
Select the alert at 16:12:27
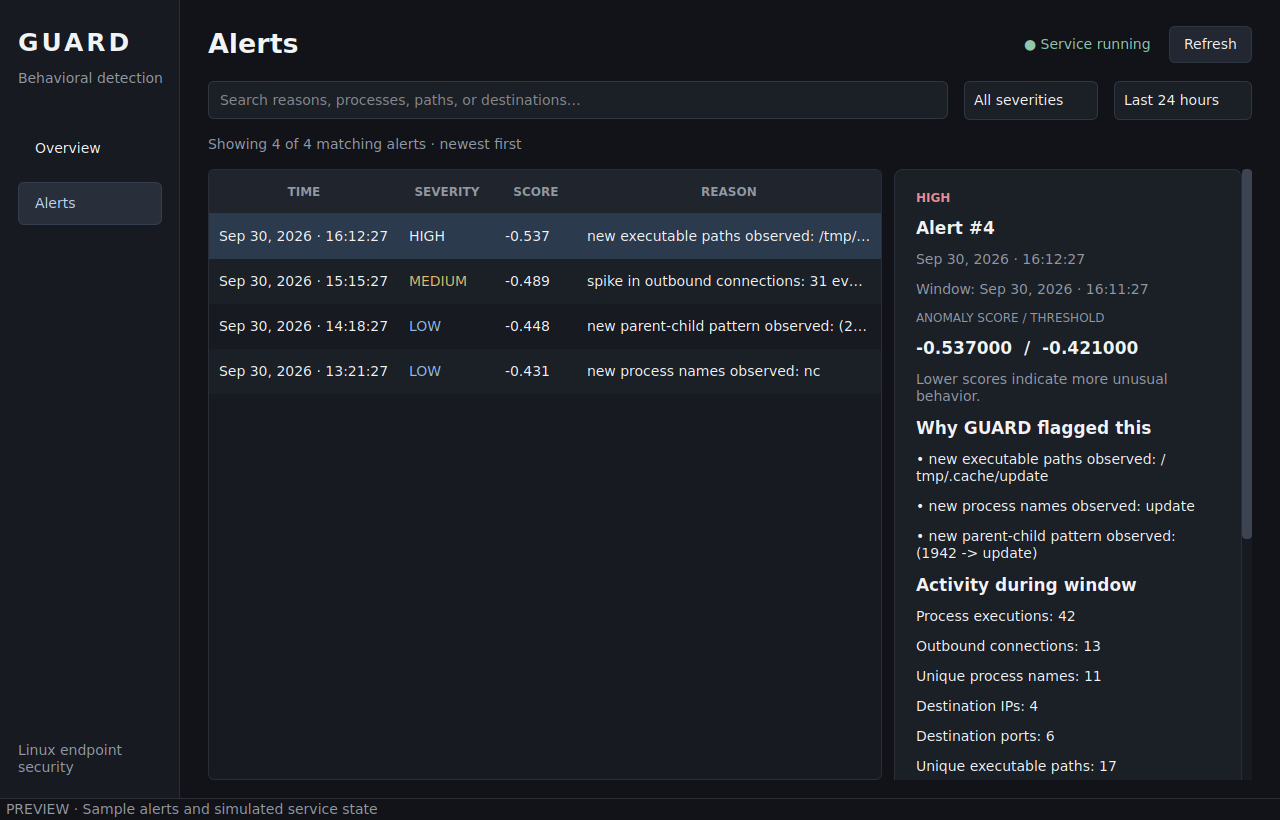coord(545,236)
